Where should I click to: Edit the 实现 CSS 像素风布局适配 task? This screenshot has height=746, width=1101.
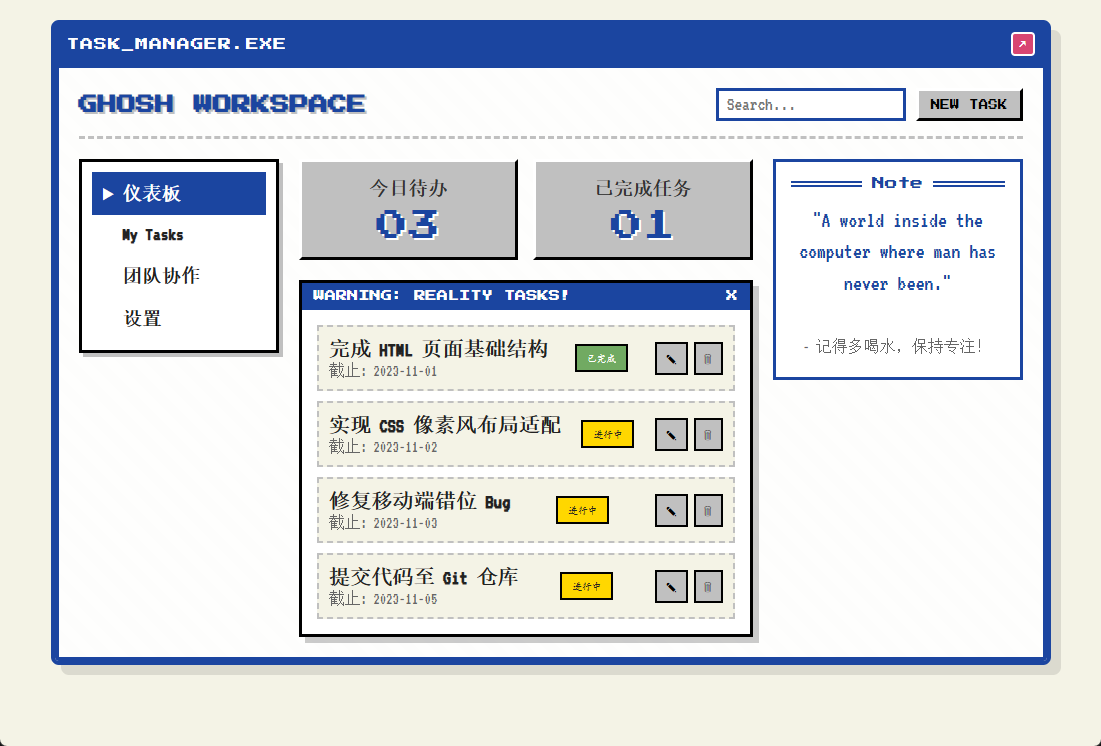point(671,435)
